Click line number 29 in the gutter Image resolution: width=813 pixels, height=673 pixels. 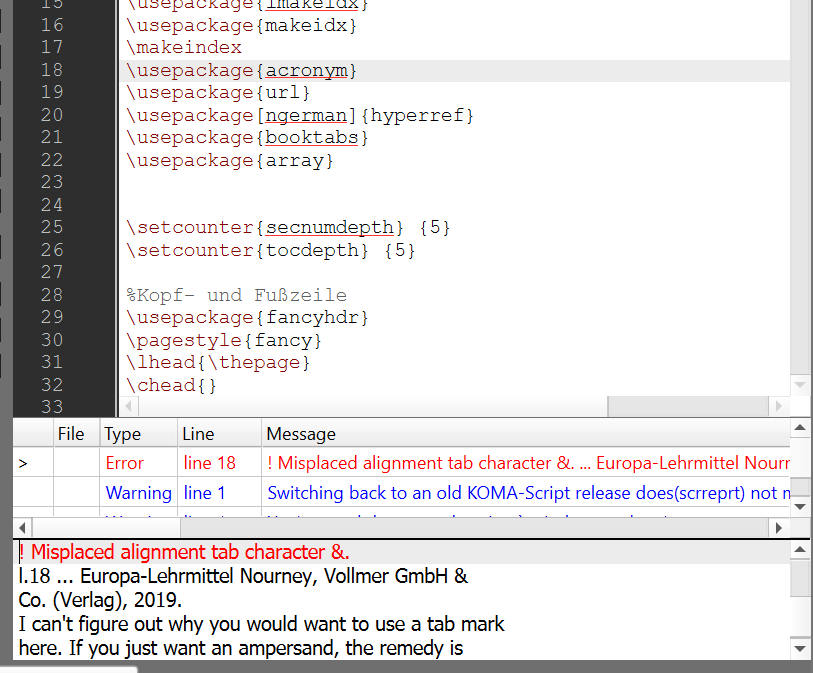(x=51, y=317)
